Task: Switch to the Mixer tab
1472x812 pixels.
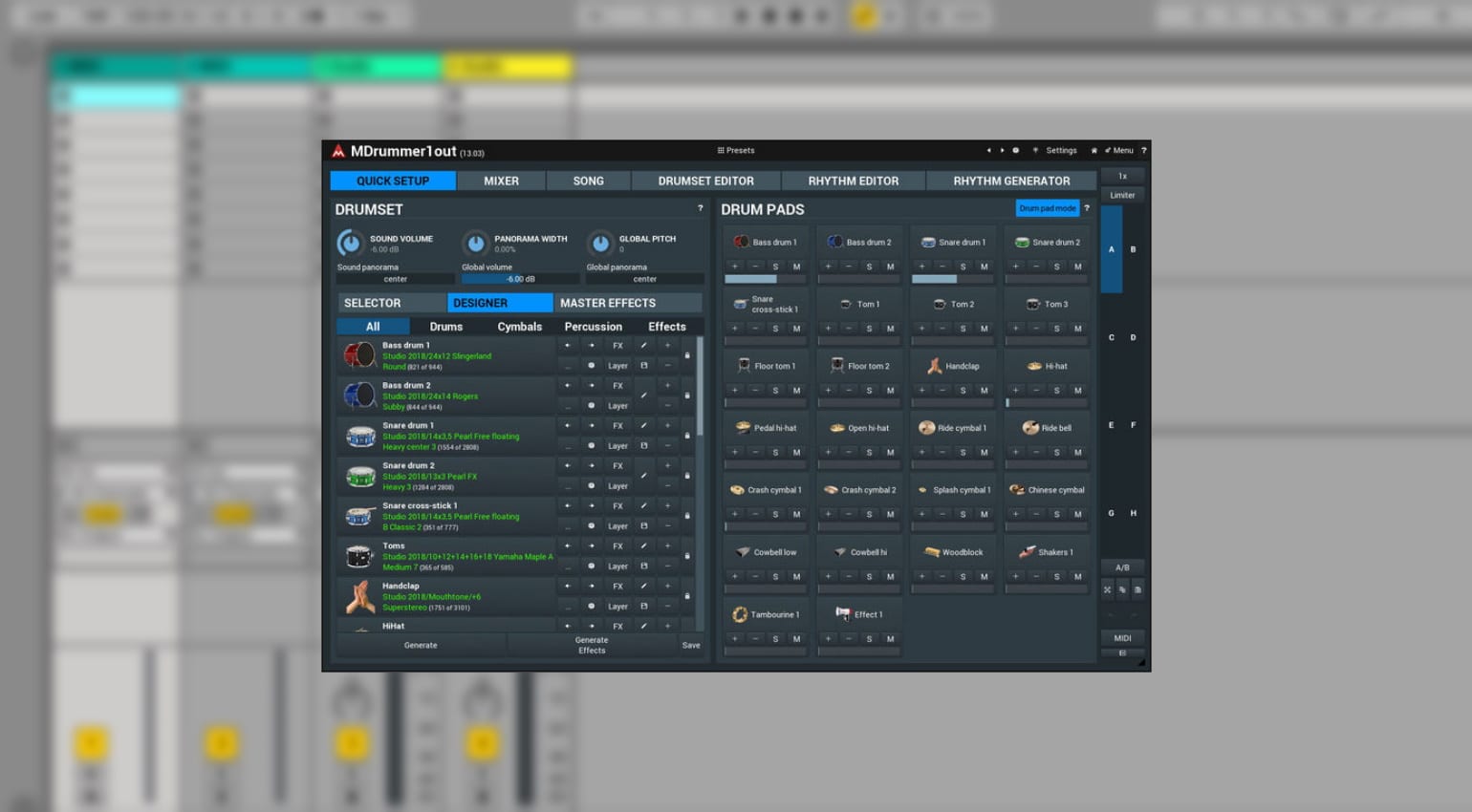Action: coord(501,181)
